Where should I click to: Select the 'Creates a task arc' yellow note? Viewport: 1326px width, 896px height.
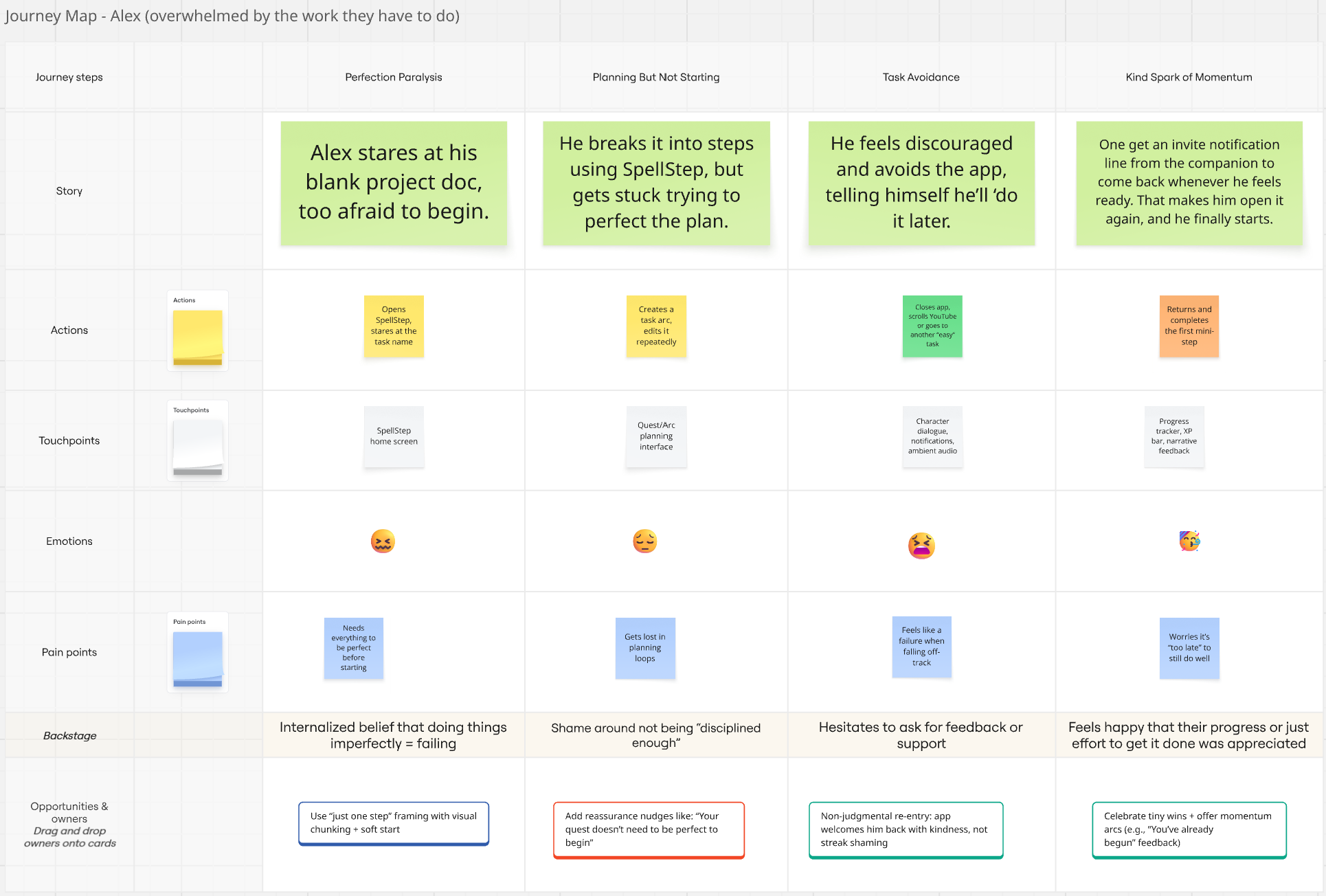pos(656,326)
